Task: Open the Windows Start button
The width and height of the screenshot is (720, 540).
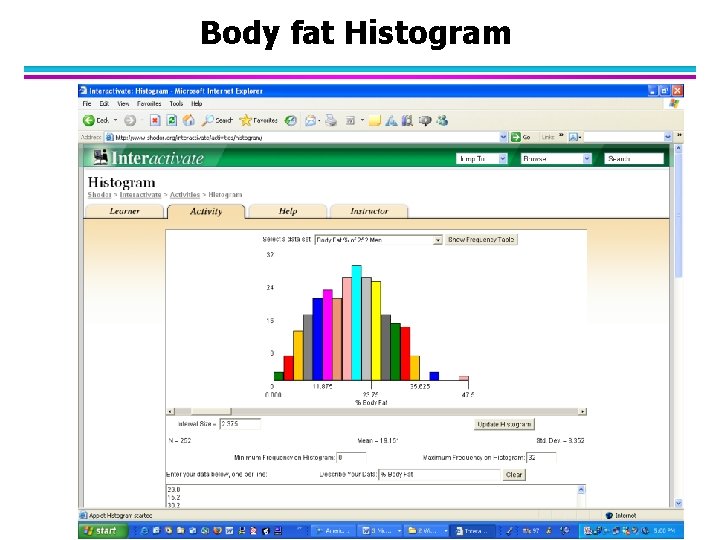Action: point(103,531)
